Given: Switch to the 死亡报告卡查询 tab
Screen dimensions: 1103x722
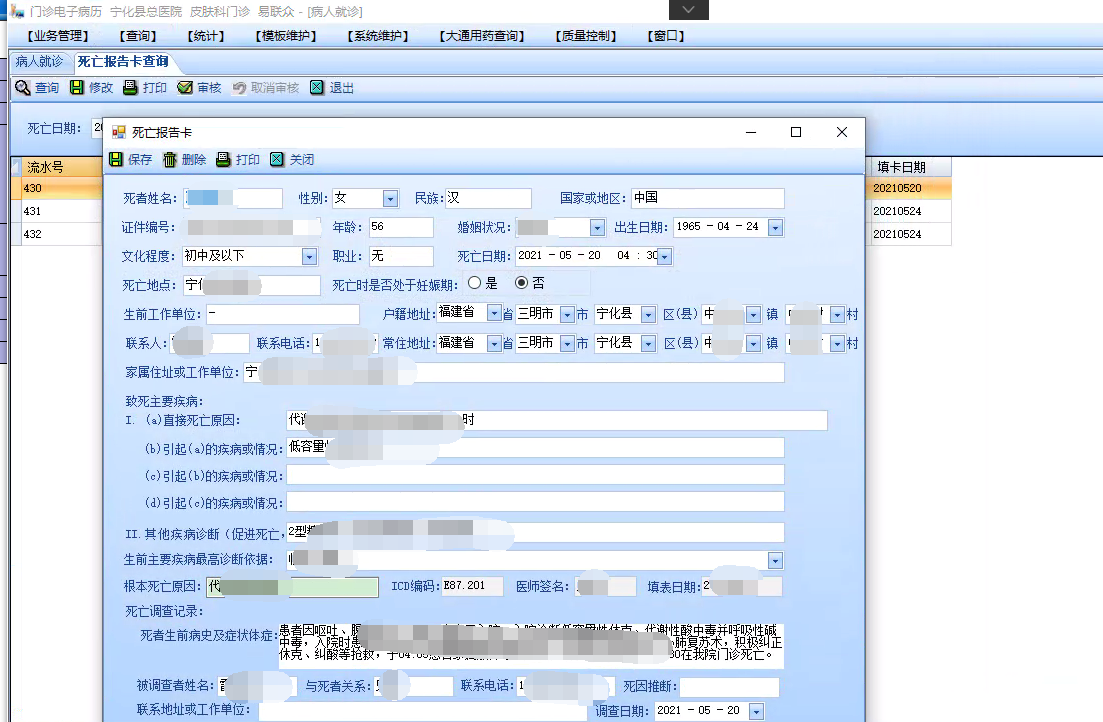Looking at the screenshot, I should tap(123, 62).
